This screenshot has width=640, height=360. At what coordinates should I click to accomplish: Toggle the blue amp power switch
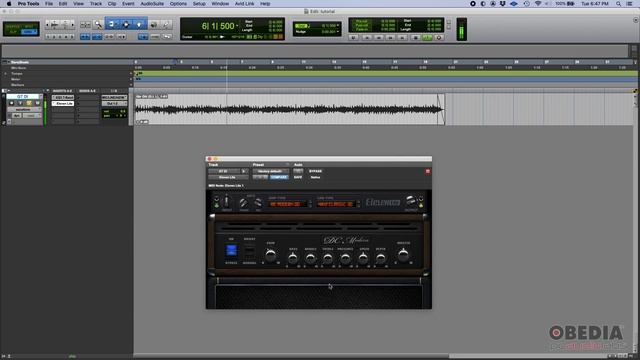point(231,250)
